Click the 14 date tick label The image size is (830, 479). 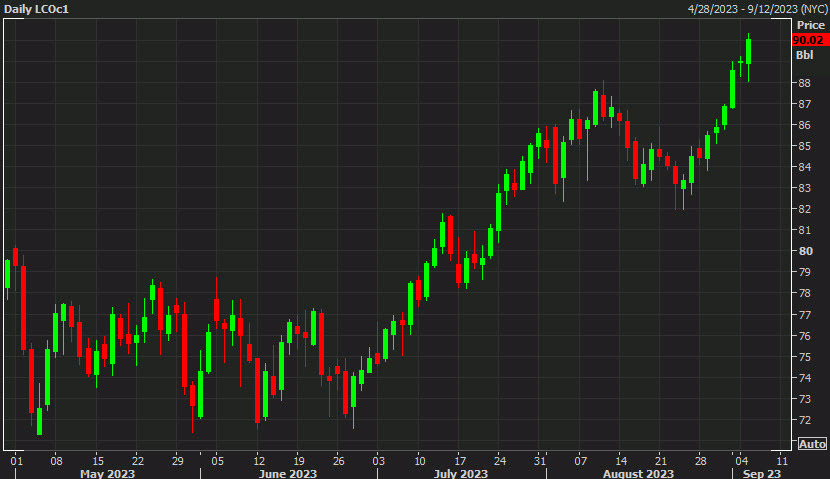click(x=621, y=461)
